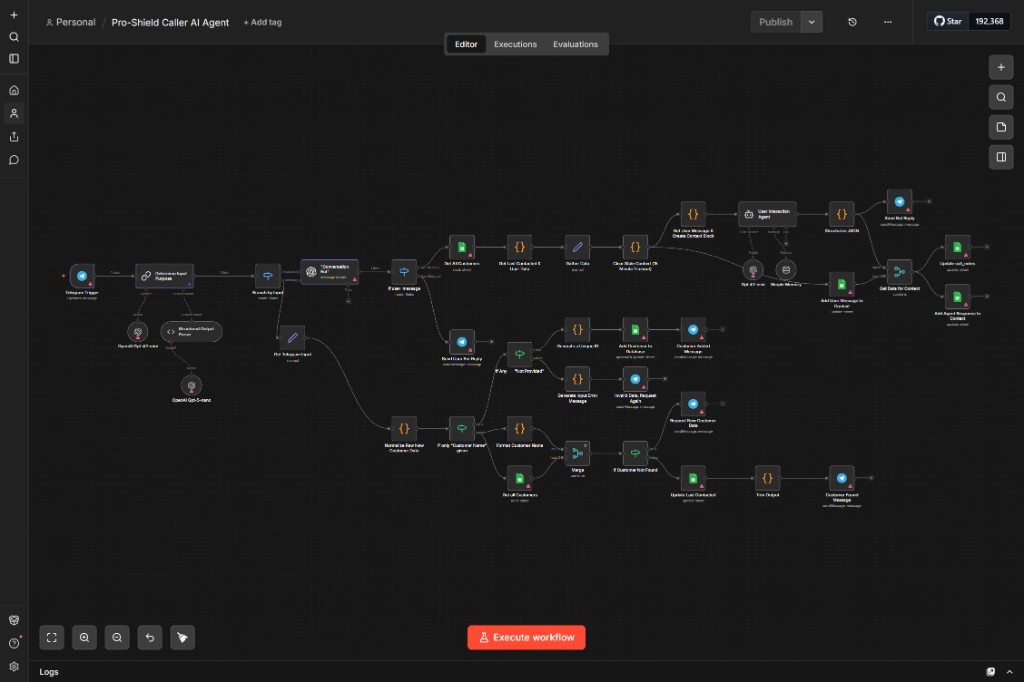Select the Gpt 4.1-mini model under User Interaction Agent
This screenshot has height=682, width=1024.
pos(753,269)
